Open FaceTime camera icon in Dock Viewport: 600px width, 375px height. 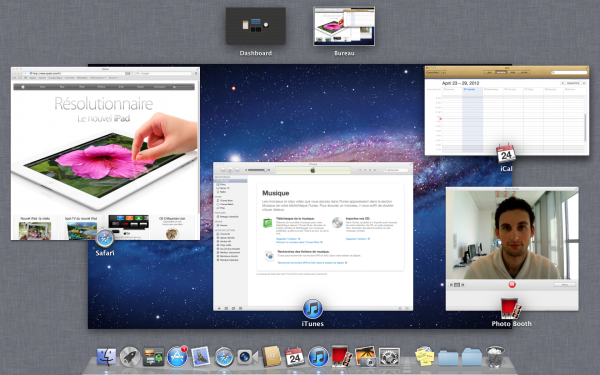point(248,357)
